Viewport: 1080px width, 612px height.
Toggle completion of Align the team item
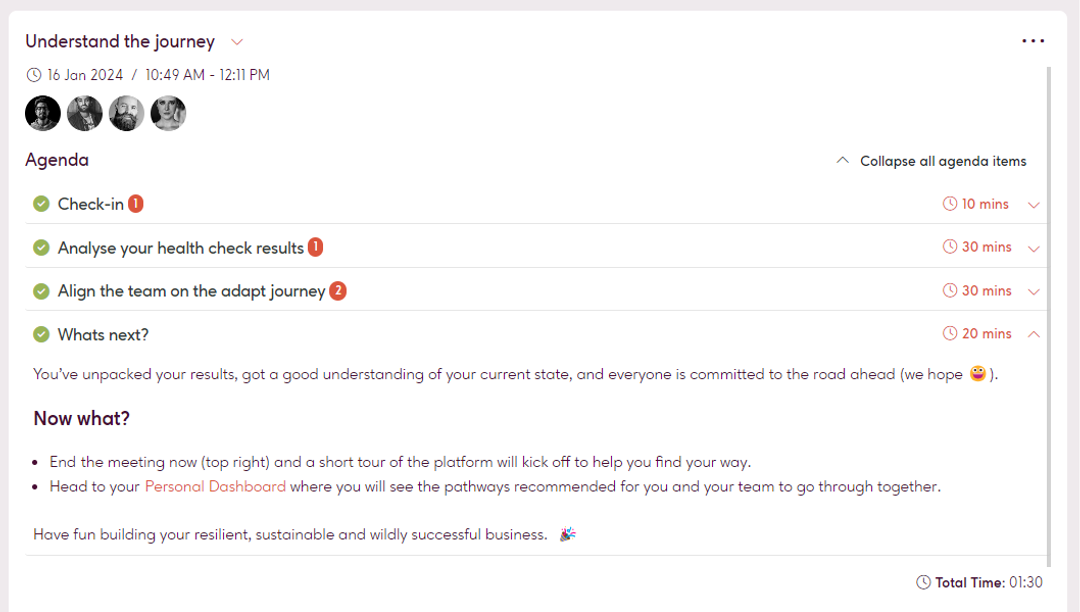point(41,290)
